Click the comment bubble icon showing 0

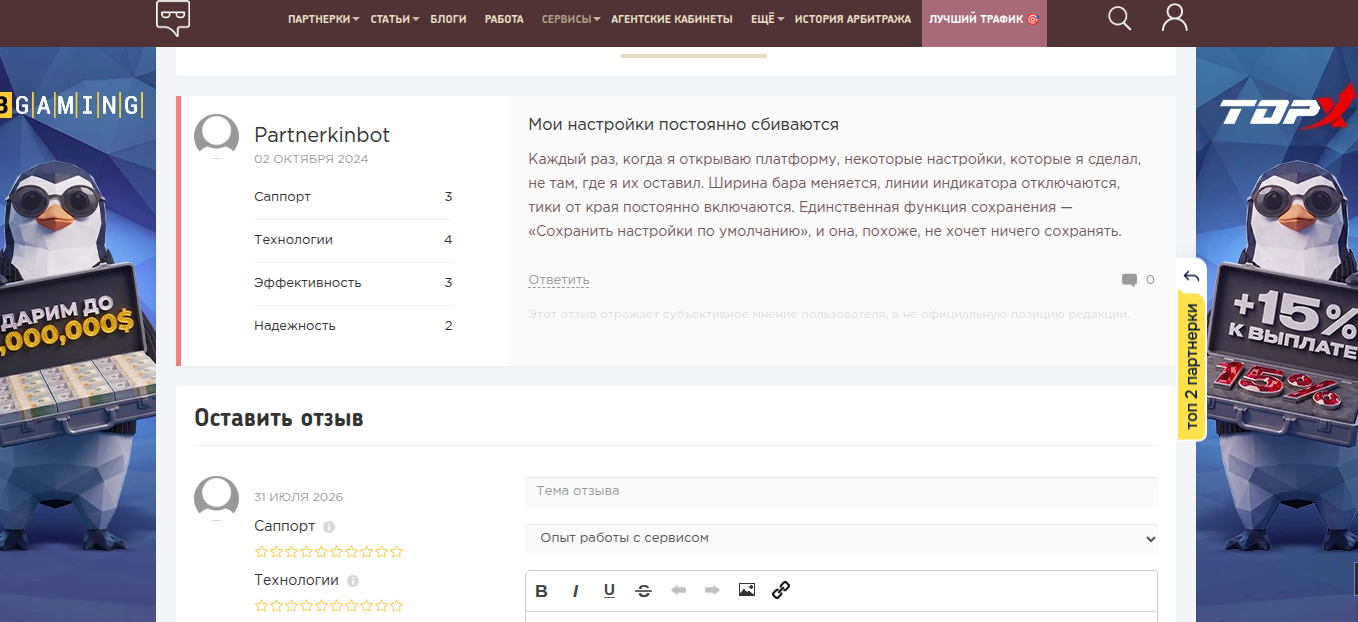(x=1129, y=280)
